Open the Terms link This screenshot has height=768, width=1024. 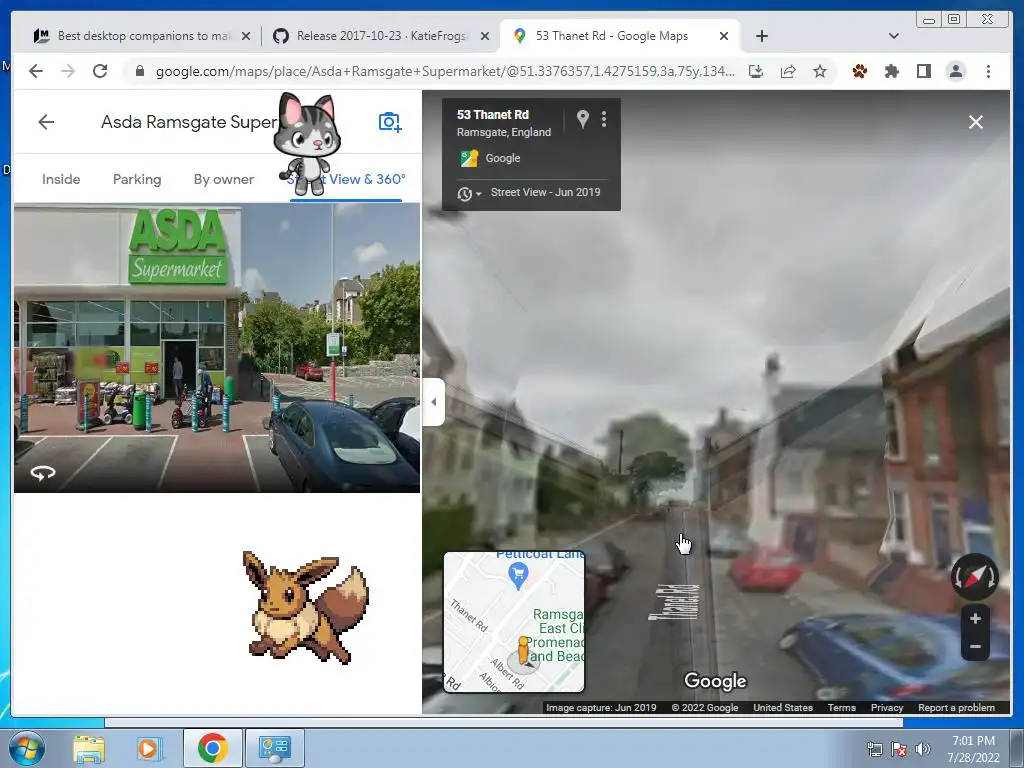click(x=842, y=707)
